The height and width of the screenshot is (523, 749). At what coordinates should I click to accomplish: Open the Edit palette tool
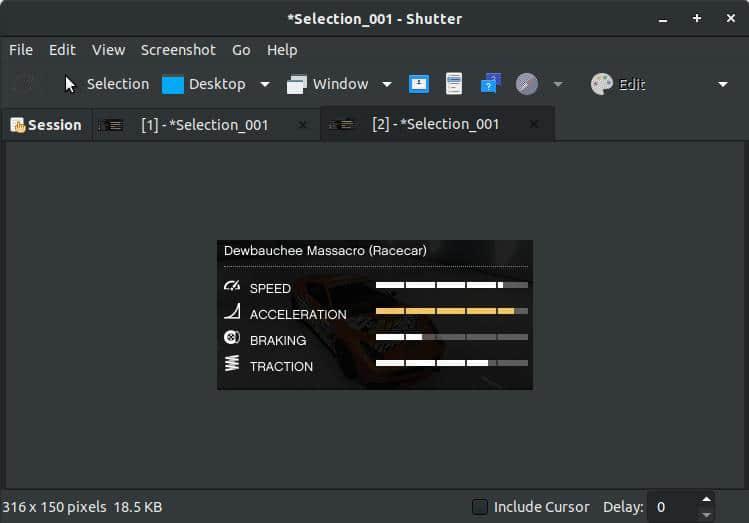pyautogui.click(x=617, y=84)
